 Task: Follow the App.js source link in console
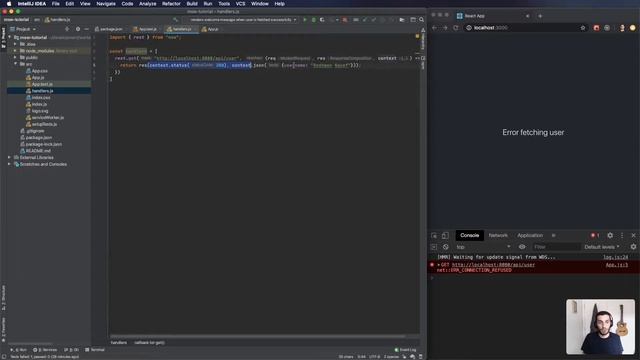click(617, 265)
